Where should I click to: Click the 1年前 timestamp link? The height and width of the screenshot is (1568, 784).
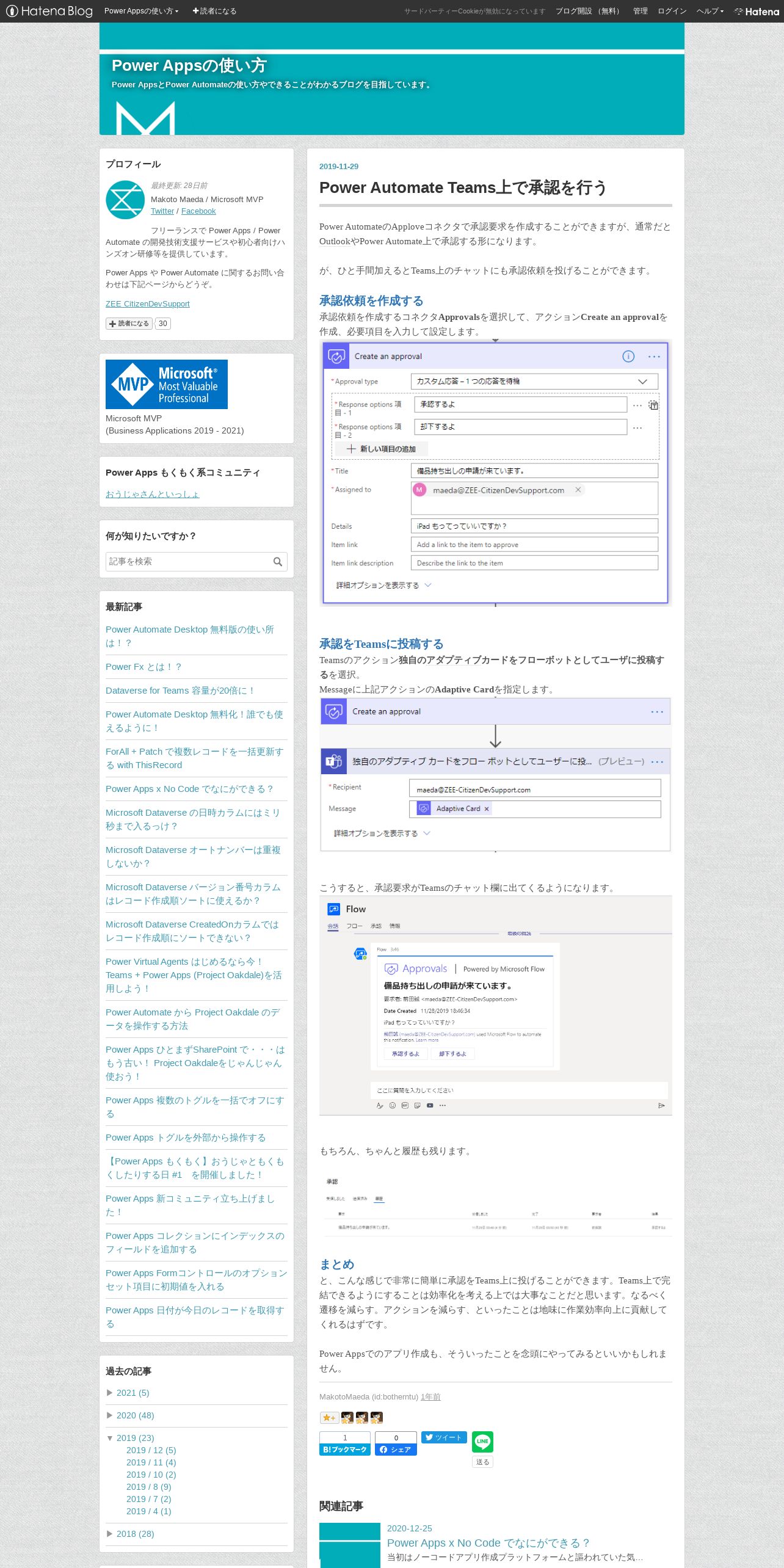(x=430, y=1397)
